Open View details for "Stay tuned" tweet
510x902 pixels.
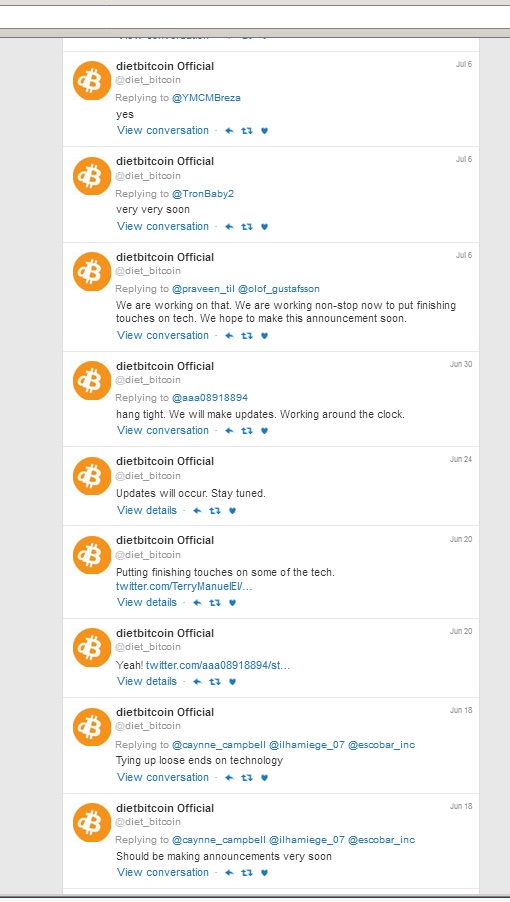pos(147,510)
